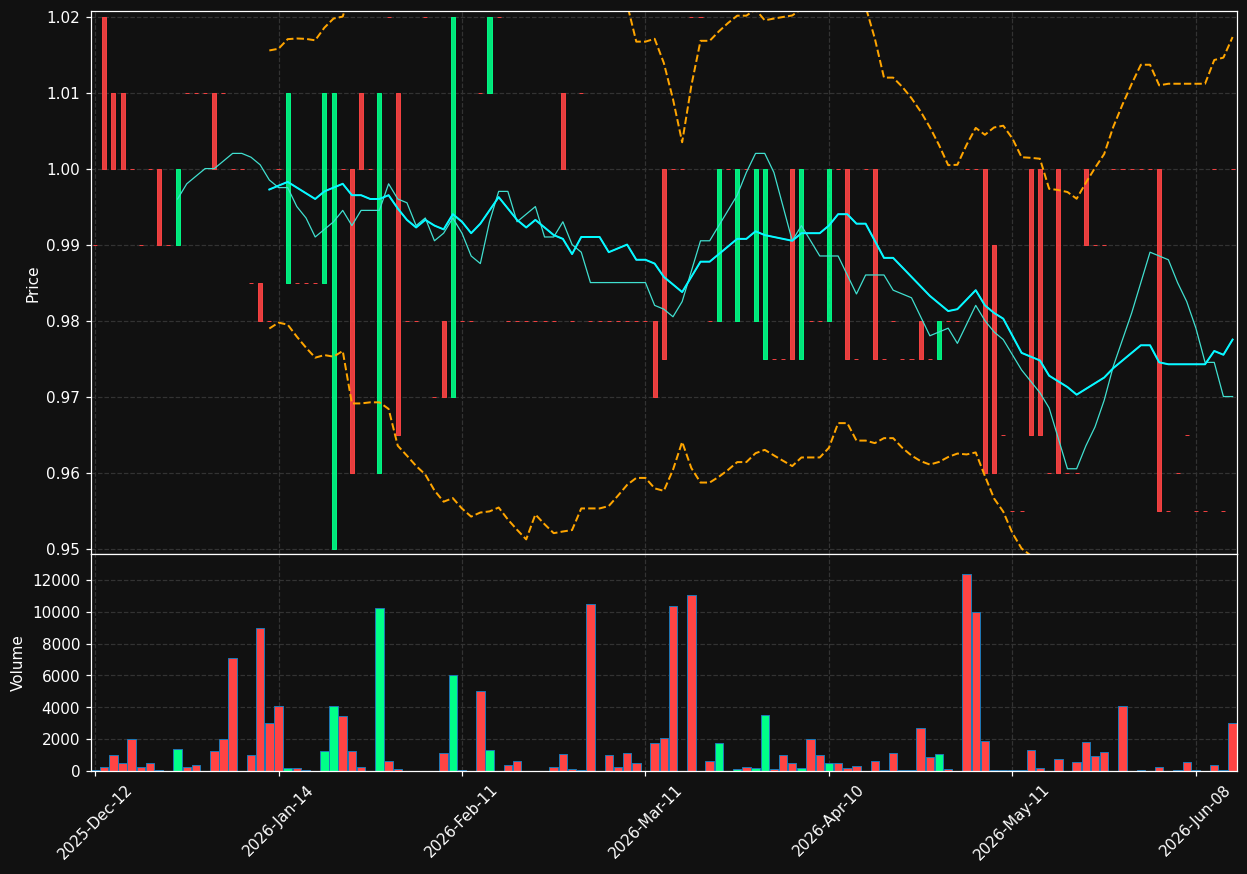Click the 4000 volume tick label
This screenshot has width=1247, height=874.
pyautogui.click(x=63, y=708)
